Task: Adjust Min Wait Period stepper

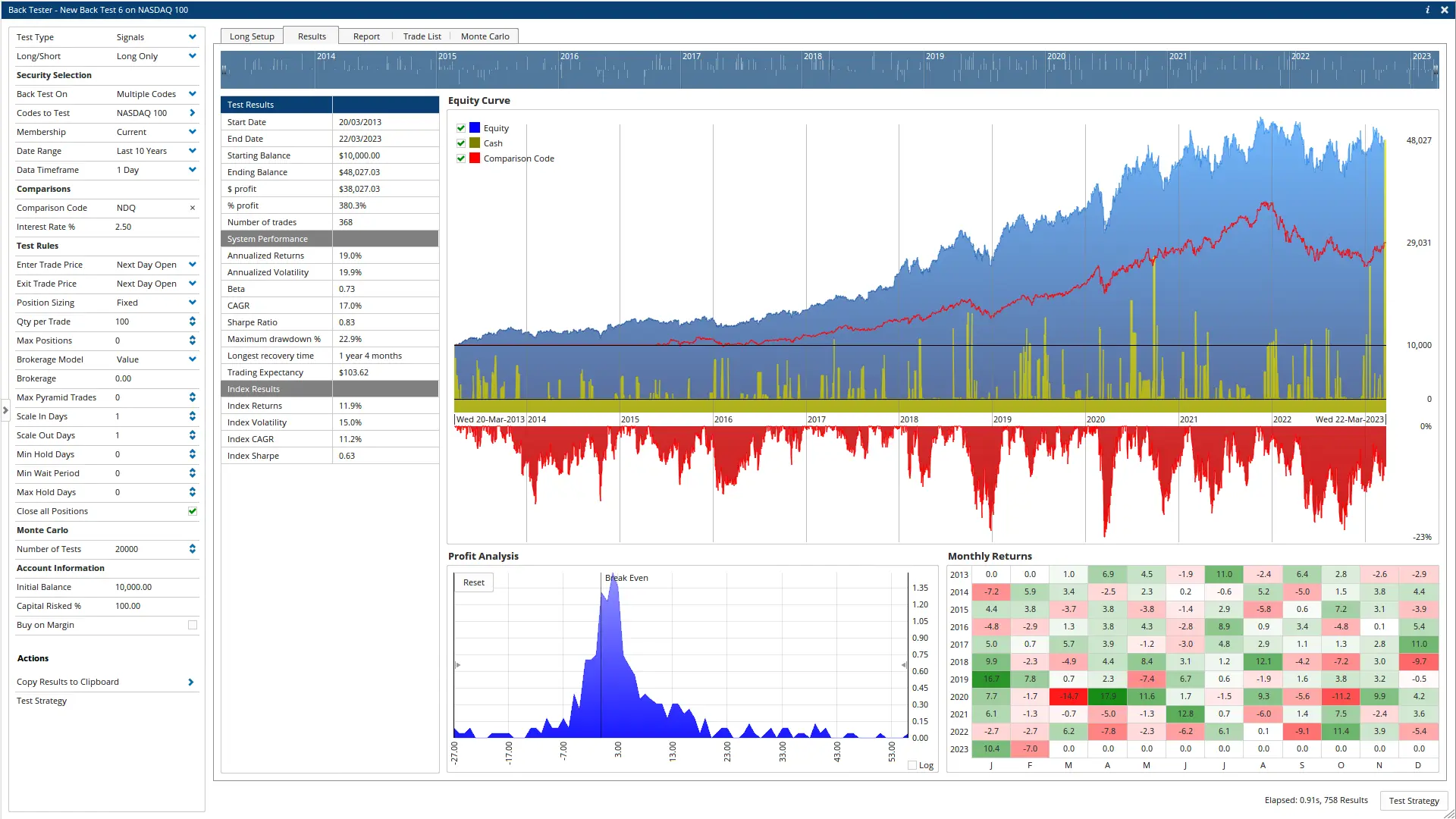Action: point(193,473)
